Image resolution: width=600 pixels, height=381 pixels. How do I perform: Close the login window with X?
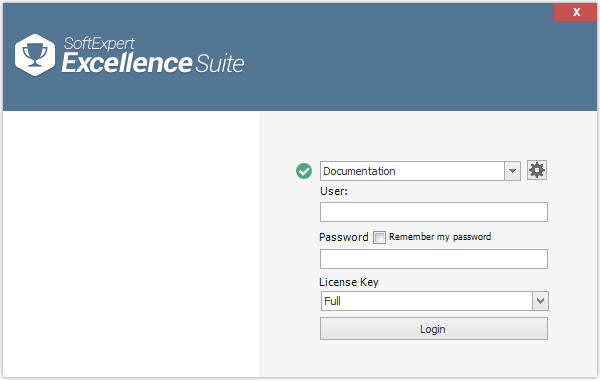(x=576, y=12)
